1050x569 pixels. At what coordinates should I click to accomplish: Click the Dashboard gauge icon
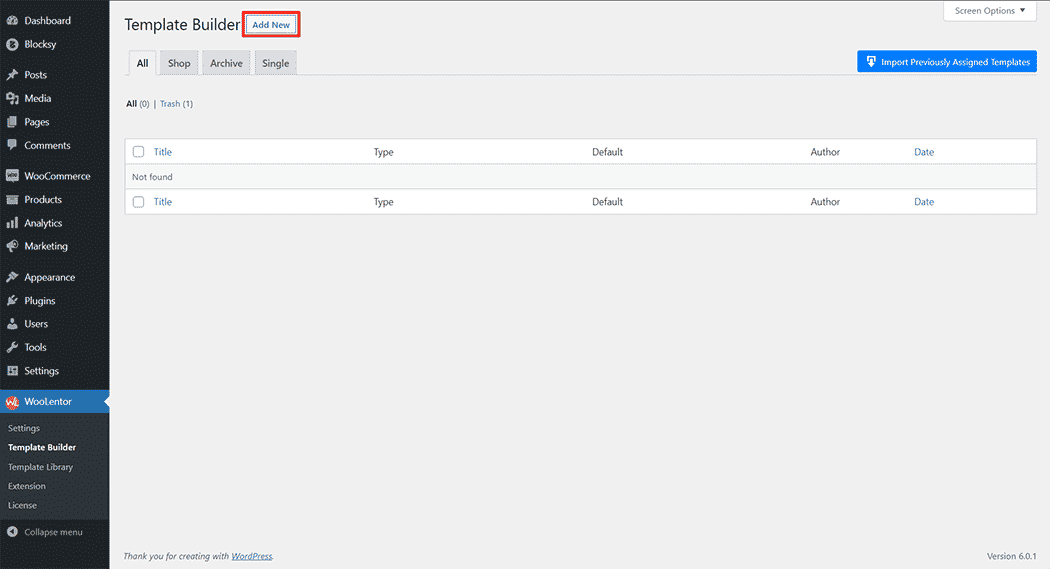pyautogui.click(x=12, y=21)
